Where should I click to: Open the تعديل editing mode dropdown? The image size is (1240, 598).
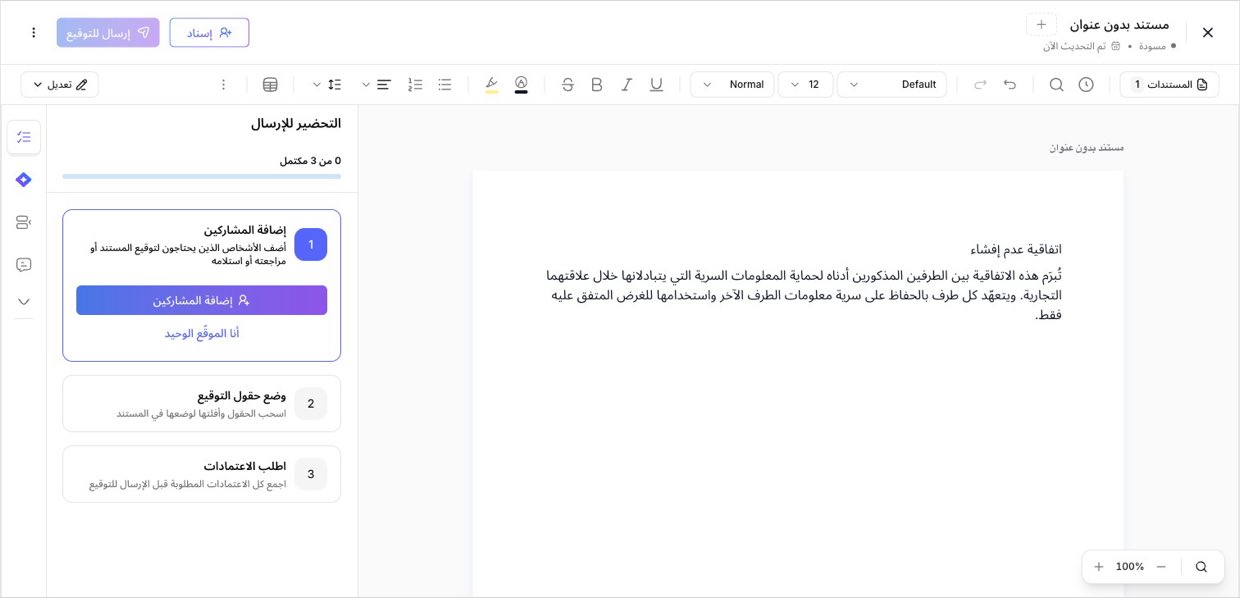pyautogui.click(x=60, y=85)
